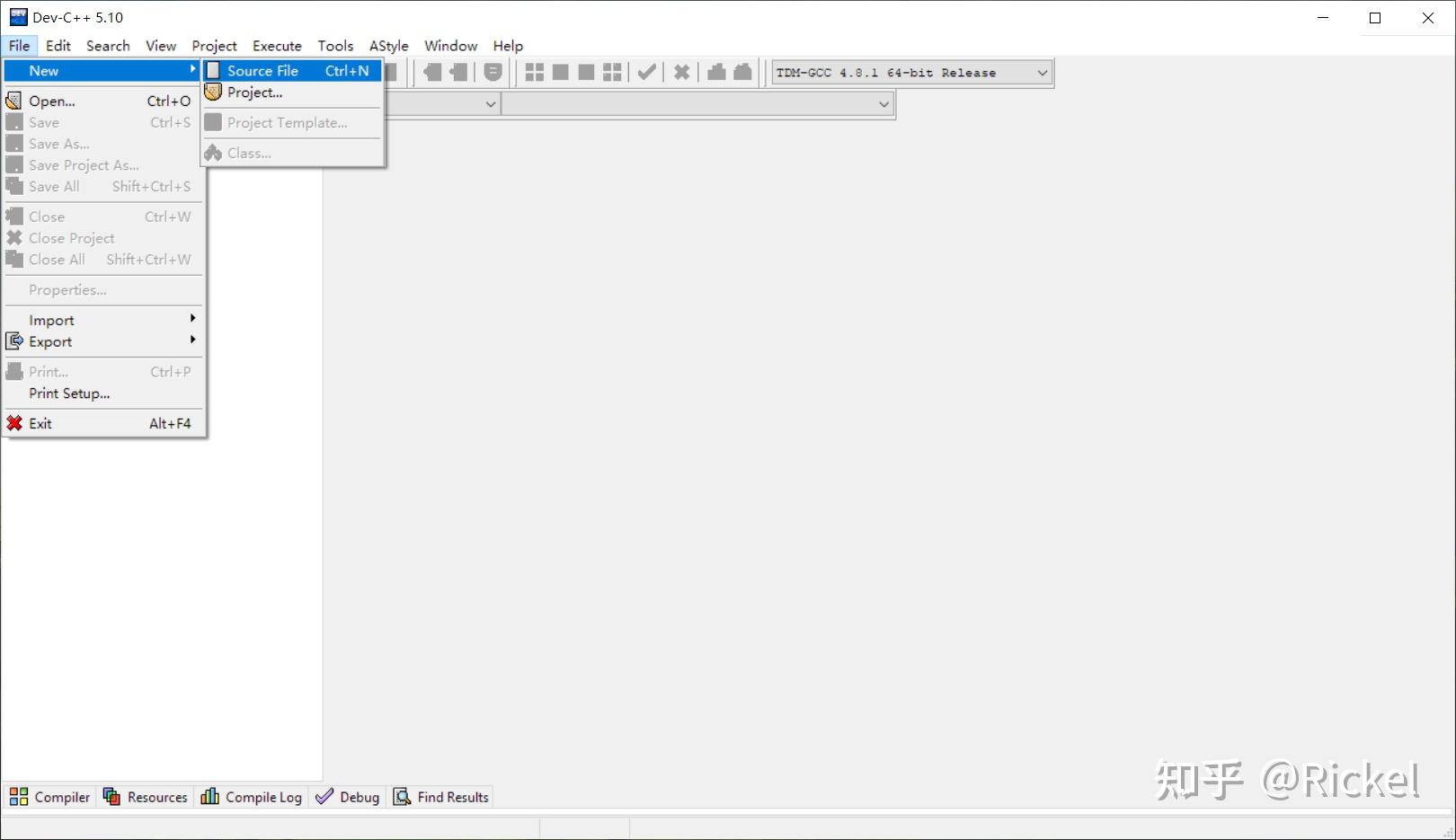Click the Stop Execution X toolbar icon
This screenshot has height=840, width=1456.
pyautogui.click(x=682, y=72)
